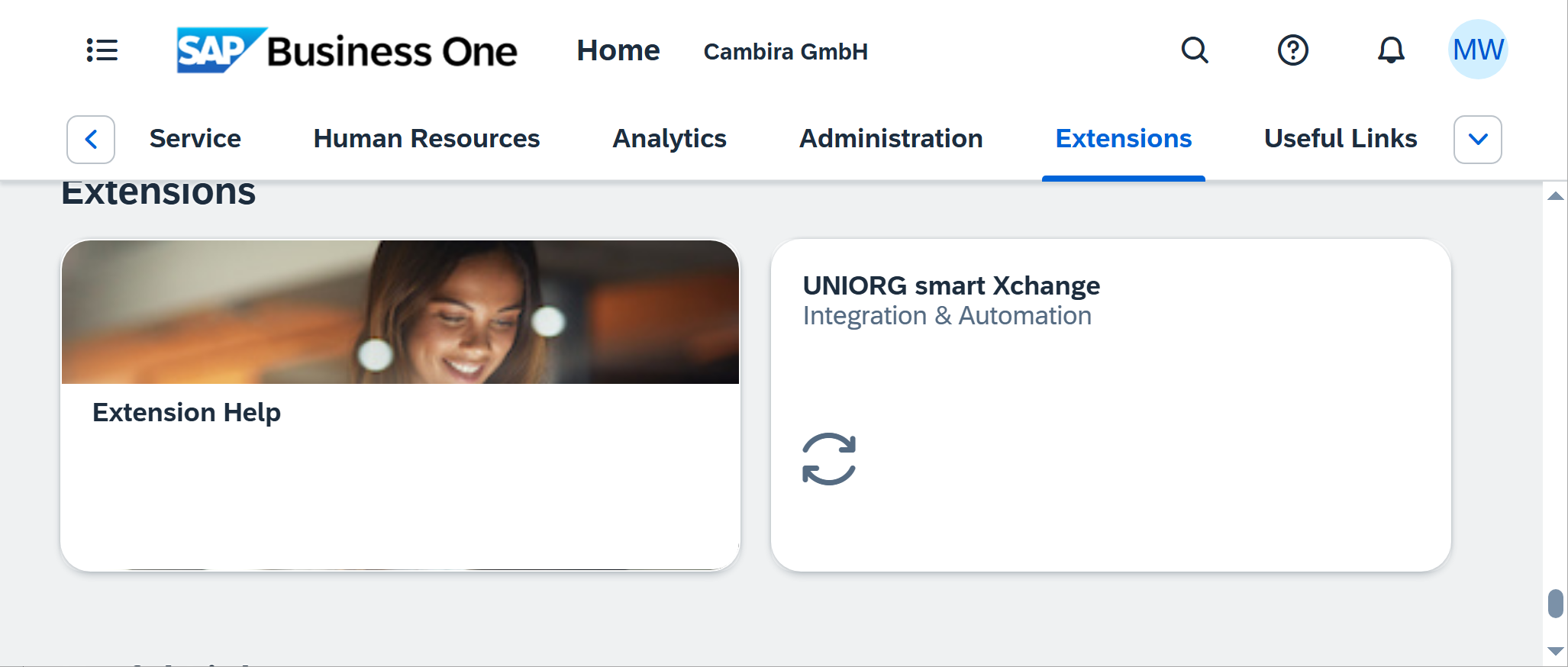Open the main navigation menu icon

(x=102, y=50)
